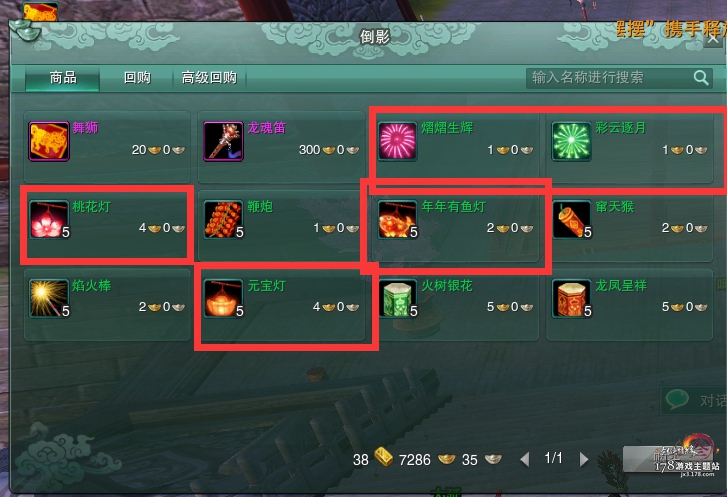Select the 桃花灯 peach blossom lantern icon
Viewport: 727px width, 497px height.
point(49,220)
